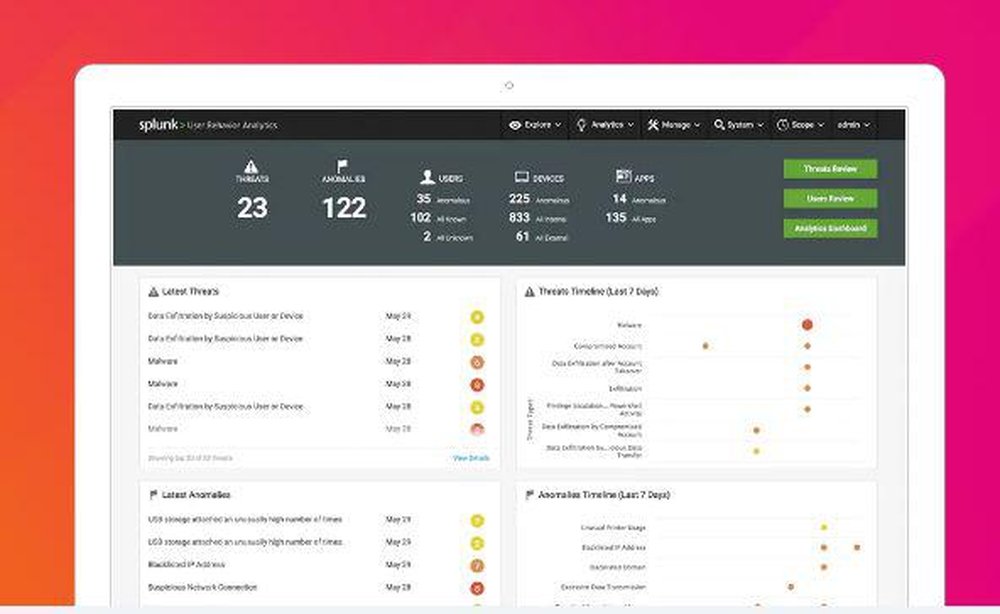Viewport: 1000px width, 614px height.
Task: Click the Splunk logo
Action: pos(158,124)
